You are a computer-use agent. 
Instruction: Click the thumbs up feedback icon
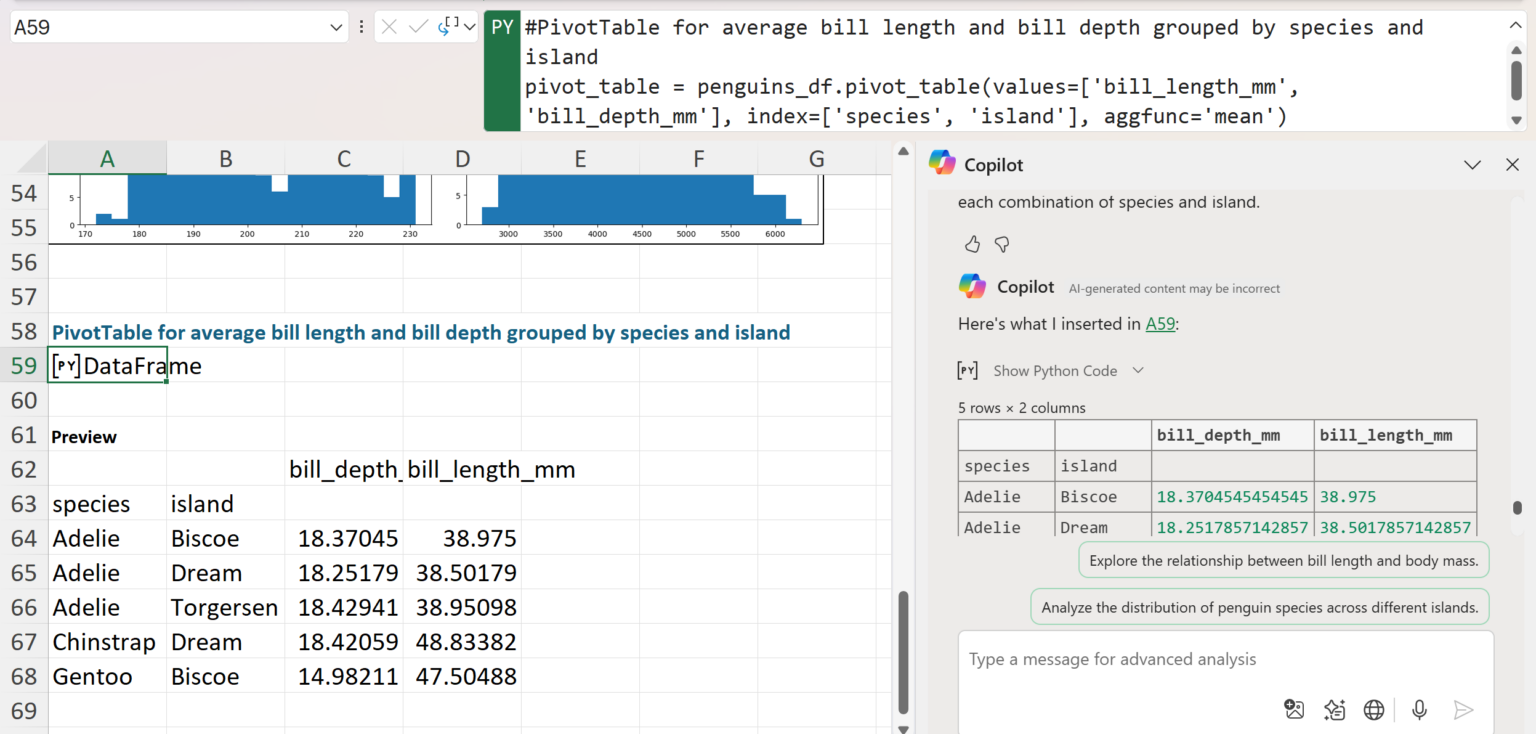(972, 244)
